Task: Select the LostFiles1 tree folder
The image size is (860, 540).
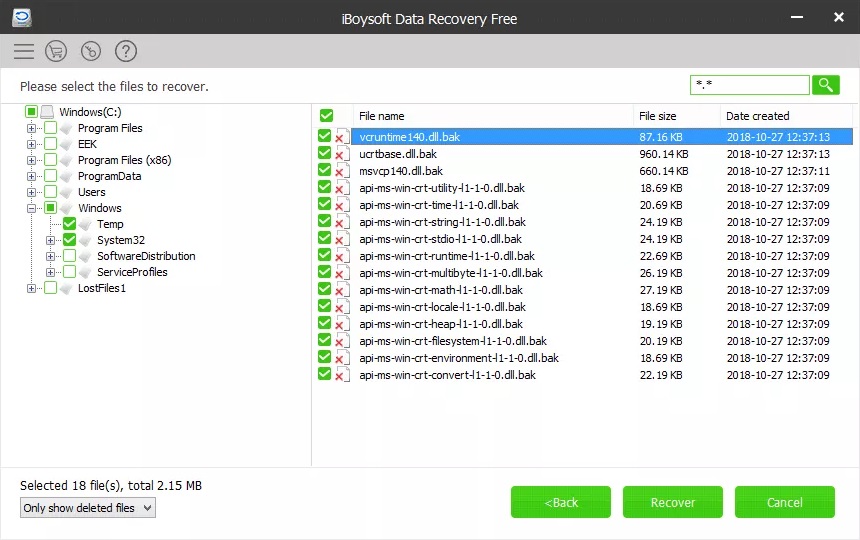Action: [102, 288]
